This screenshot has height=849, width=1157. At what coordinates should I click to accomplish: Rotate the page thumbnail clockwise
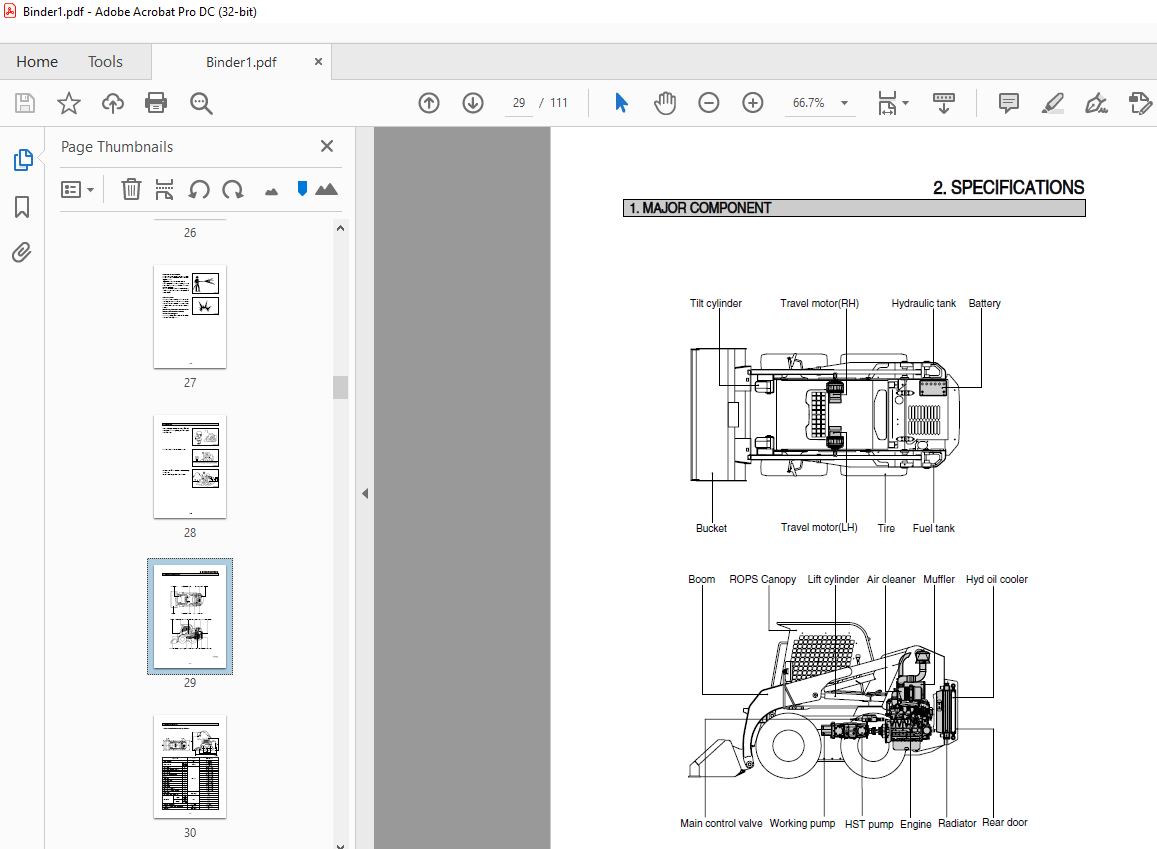click(x=233, y=189)
